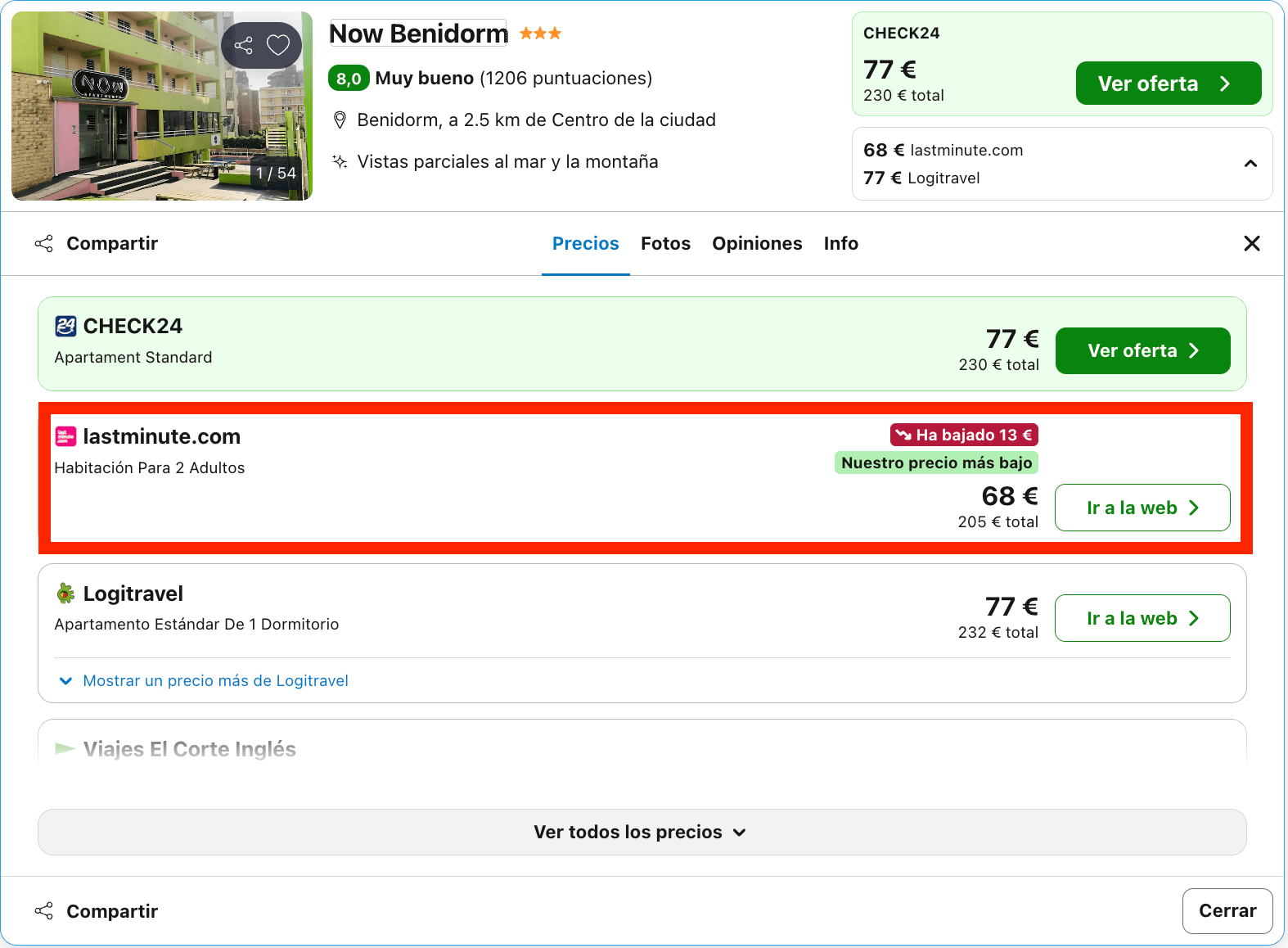This screenshot has width=1288, height=948.
Task: Click the three-star hotel rating
Action: 540,34
